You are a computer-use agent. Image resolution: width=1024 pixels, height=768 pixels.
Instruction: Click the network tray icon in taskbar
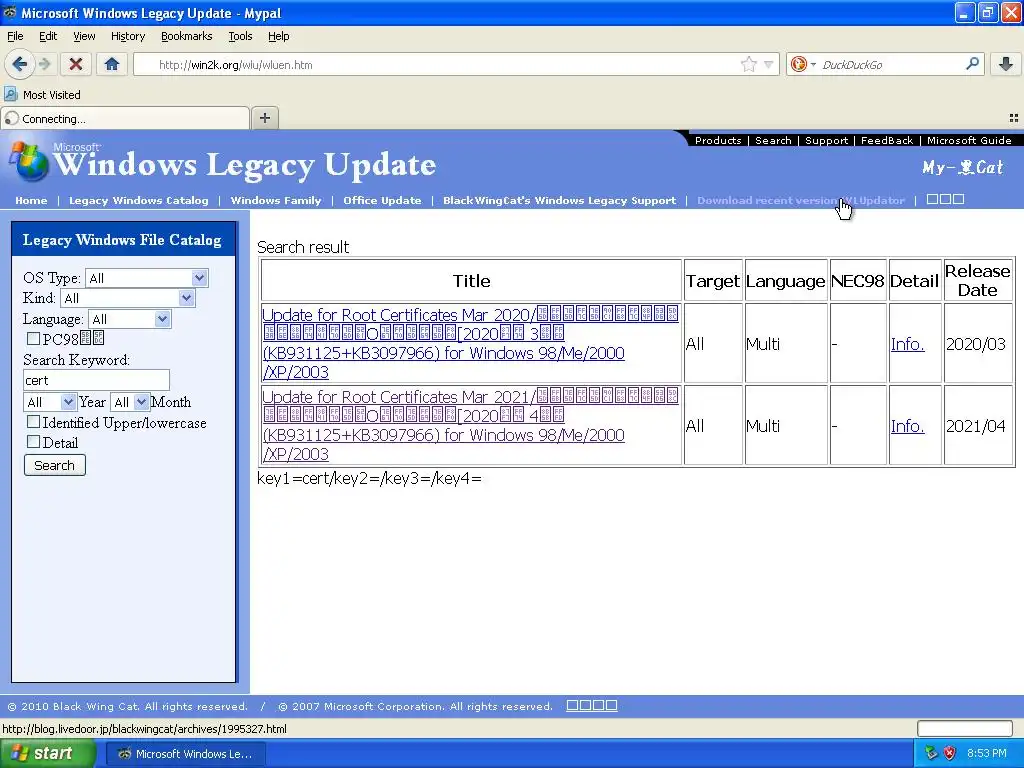(x=931, y=754)
